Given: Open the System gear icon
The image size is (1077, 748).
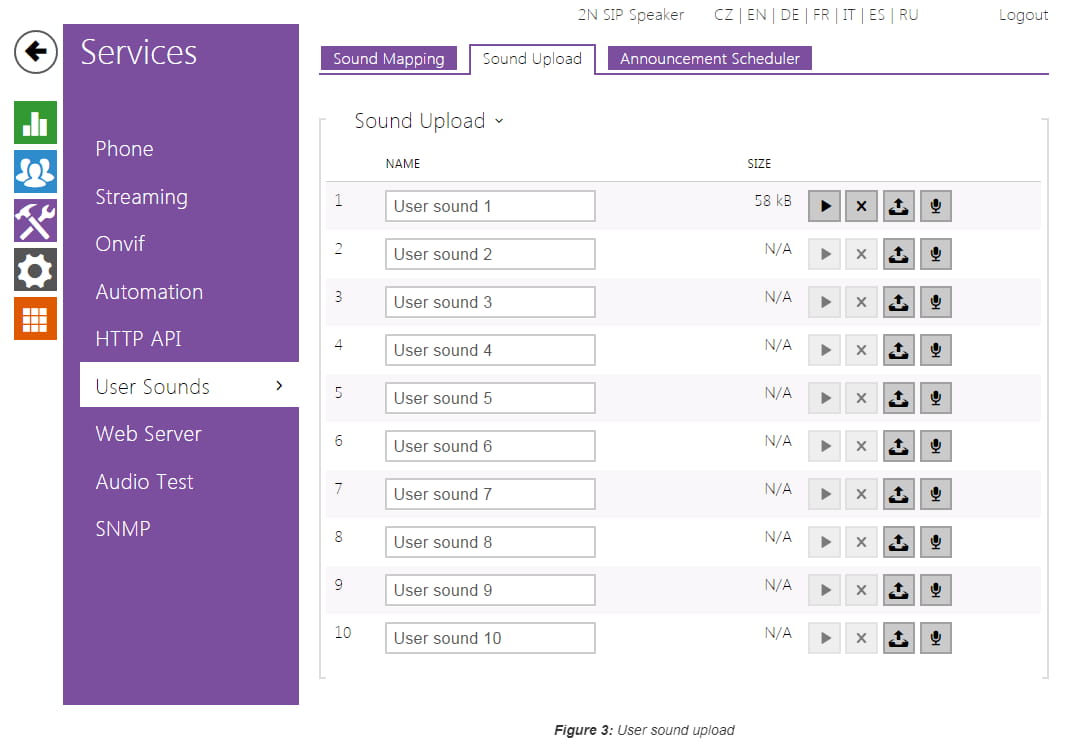Looking at the screenshot, I should point(35,270).
